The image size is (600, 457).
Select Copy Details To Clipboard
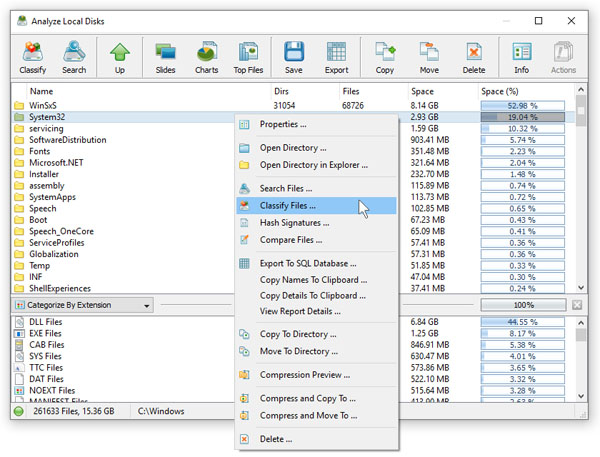[316, 295]
